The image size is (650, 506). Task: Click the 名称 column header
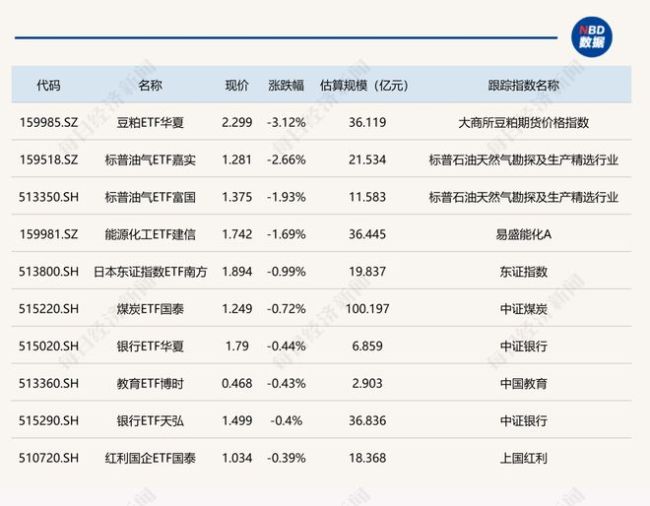(x=150, y=85)
